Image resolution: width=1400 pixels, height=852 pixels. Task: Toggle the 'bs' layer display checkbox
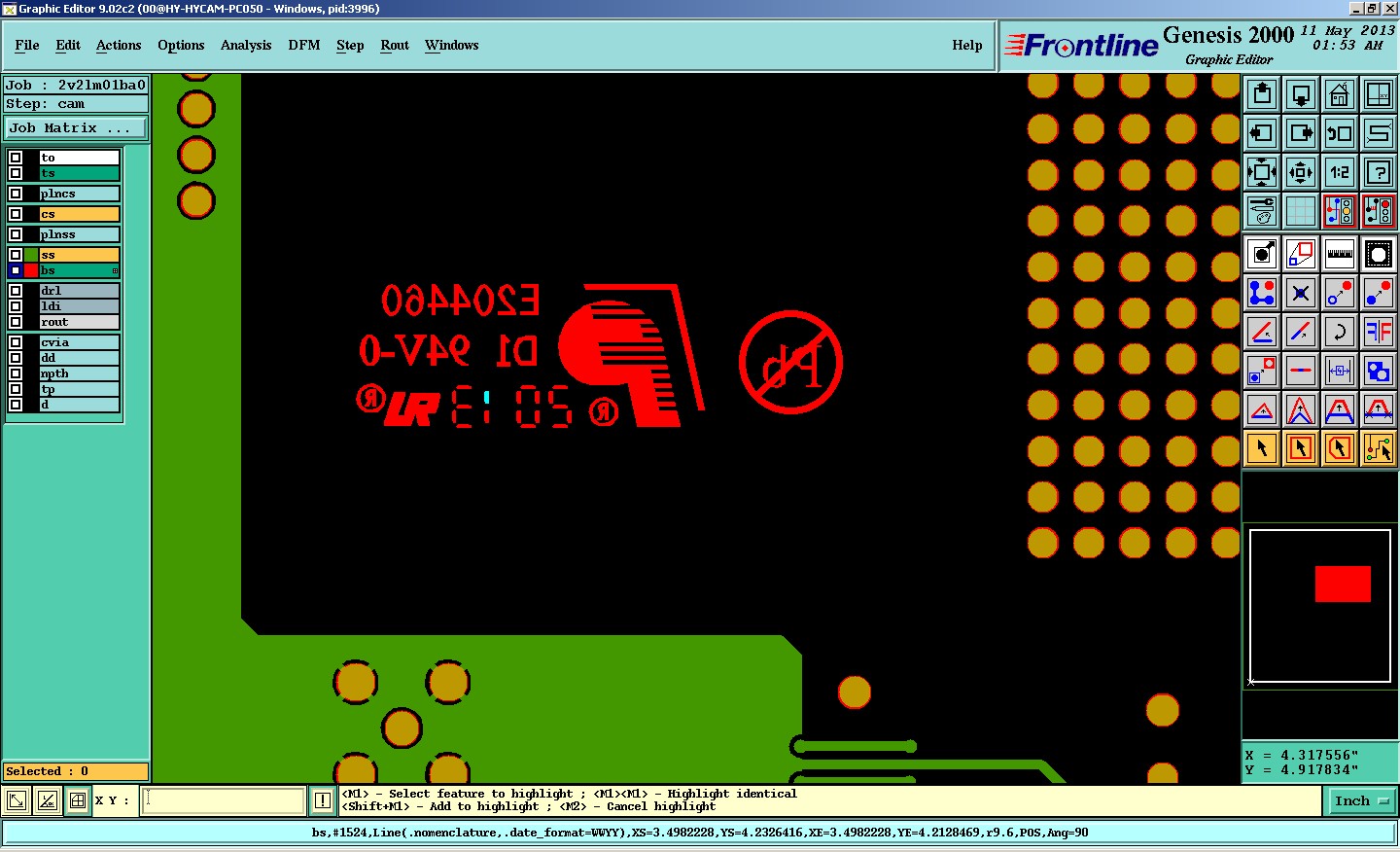[16, 270]
